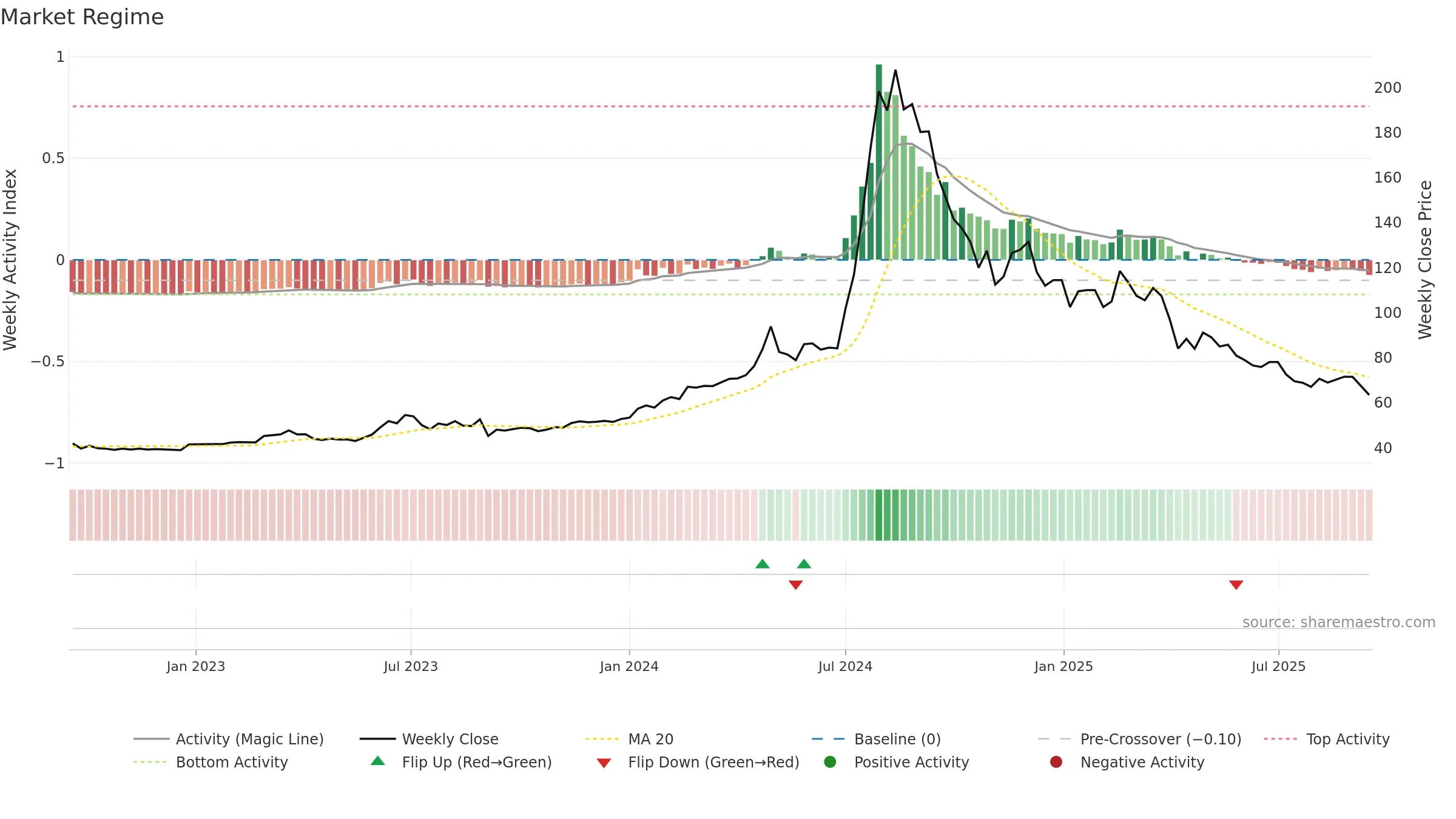Image resolution: width=1456 pixels, height=819 pixels.
Task: Toggle Flip Up (Red→Green) legend entry
Action: click(461, 762)
